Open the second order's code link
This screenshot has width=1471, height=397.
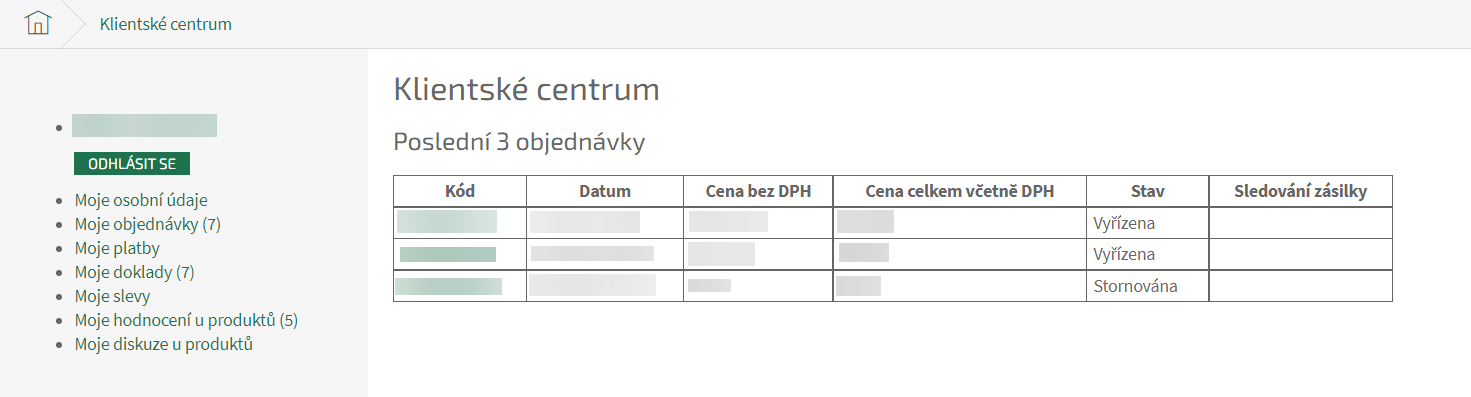click(x=448, y=254)
